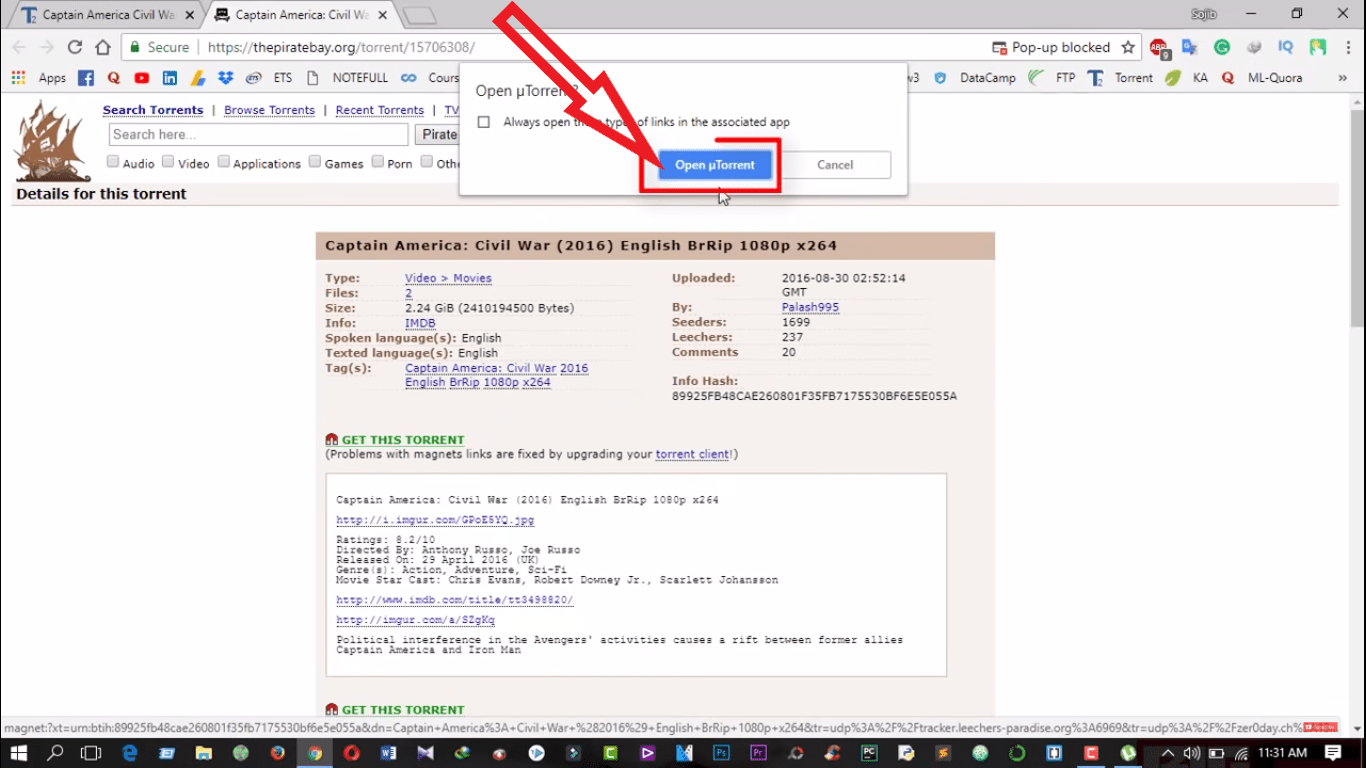
Task: Bookmark this page with the star icon
Action: point(1128,47)
